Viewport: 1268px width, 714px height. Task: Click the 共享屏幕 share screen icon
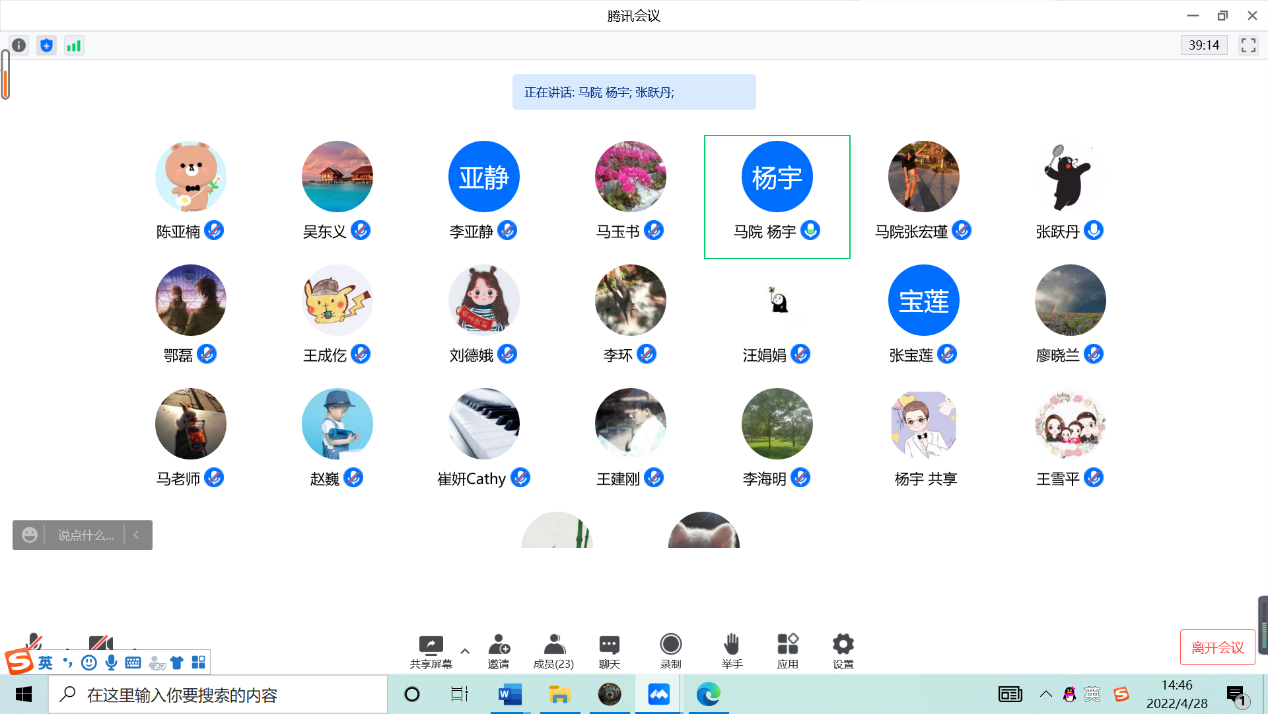coord(431,644)
